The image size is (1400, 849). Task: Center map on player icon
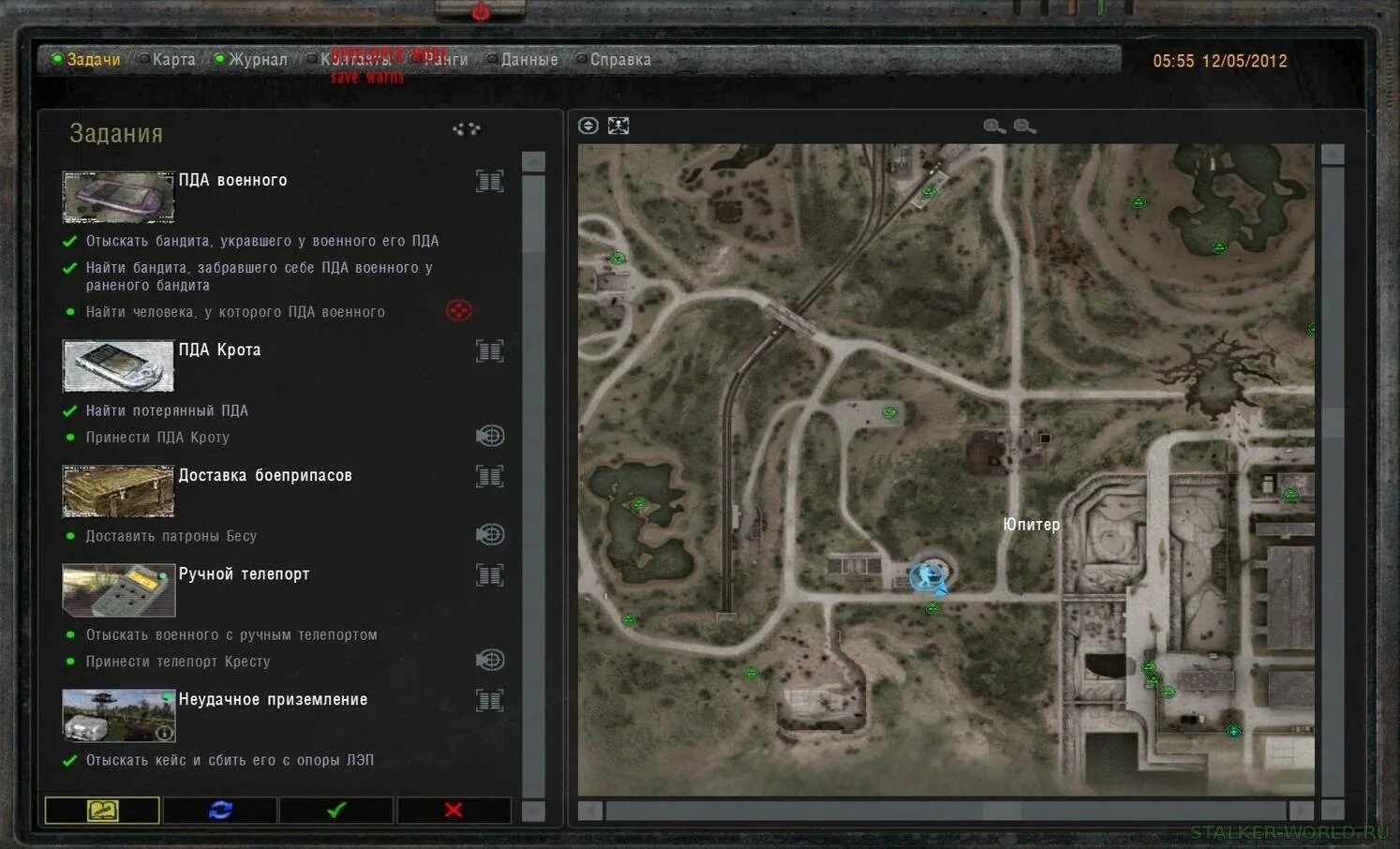(618, 126)
